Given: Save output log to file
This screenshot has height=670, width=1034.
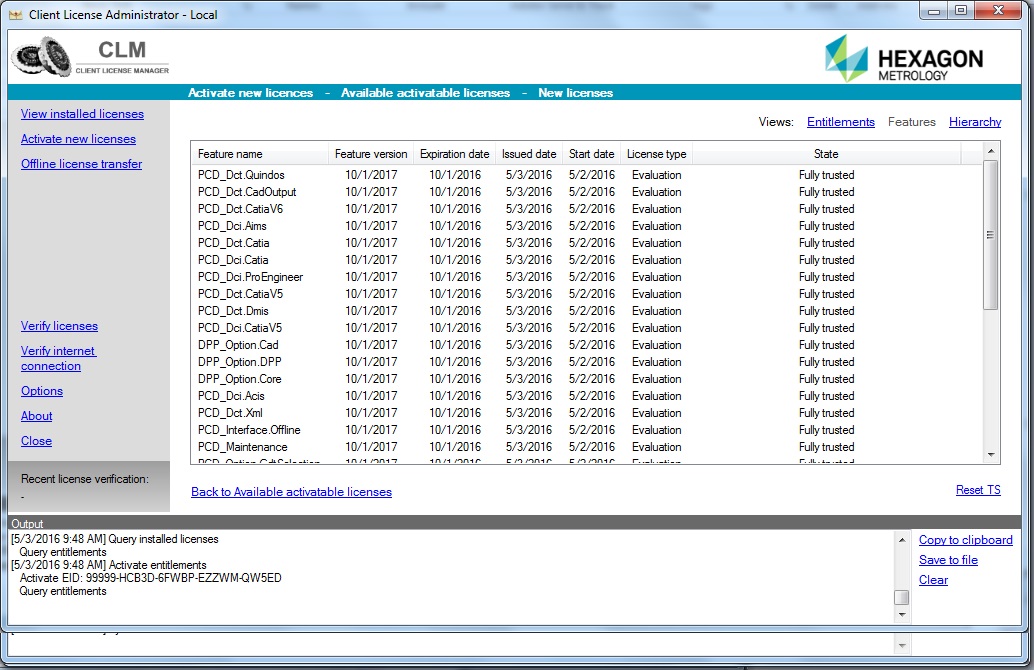Looking at the screenshot, I should tap(948, 560).
